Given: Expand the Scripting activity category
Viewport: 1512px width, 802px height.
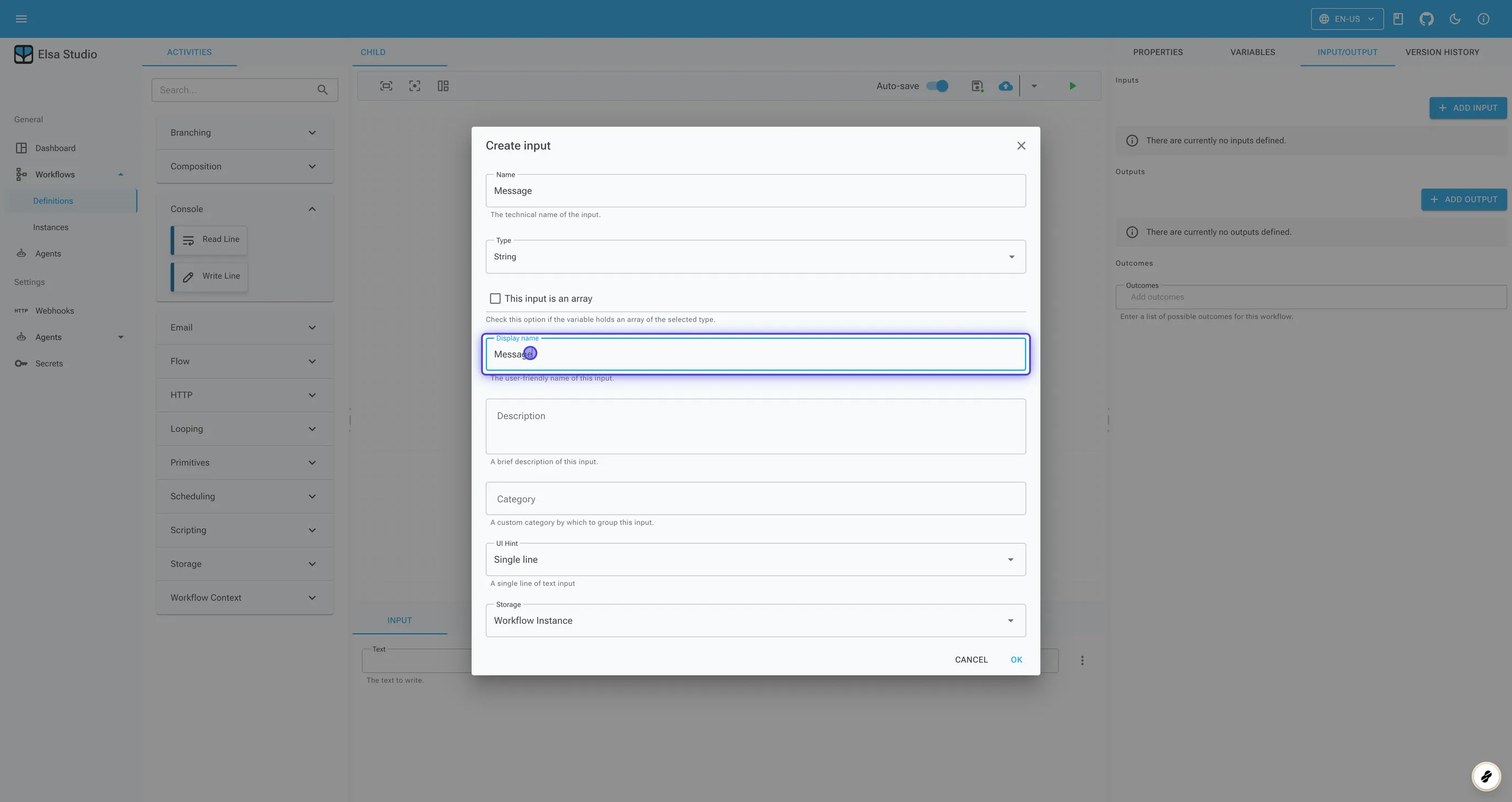Looking at the screenshot, I should click(x=244, y=530).
